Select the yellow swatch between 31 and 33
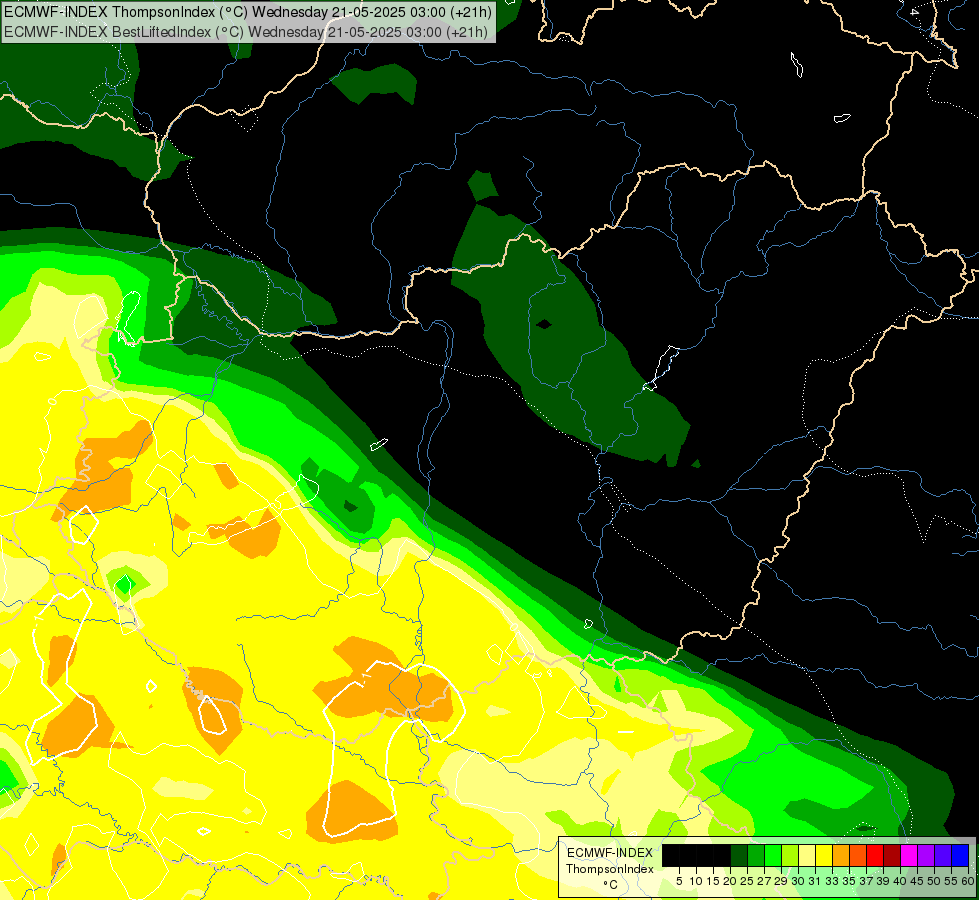 point(824,856)
